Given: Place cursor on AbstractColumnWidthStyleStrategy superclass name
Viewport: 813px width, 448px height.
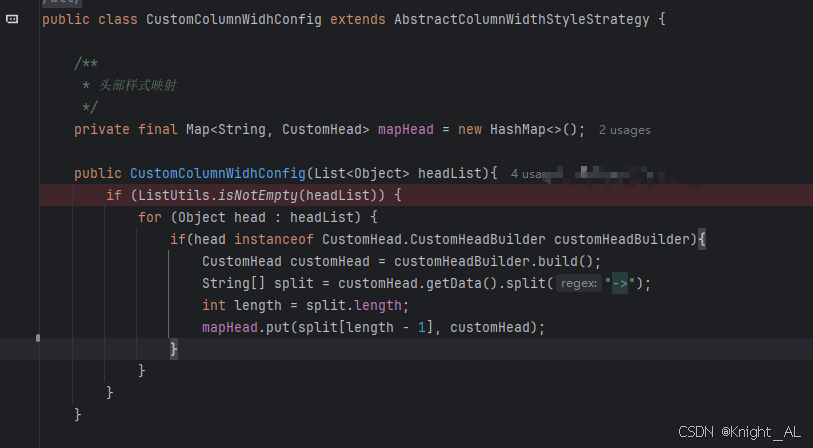Looking at the screenshot, I should point(522,20).
